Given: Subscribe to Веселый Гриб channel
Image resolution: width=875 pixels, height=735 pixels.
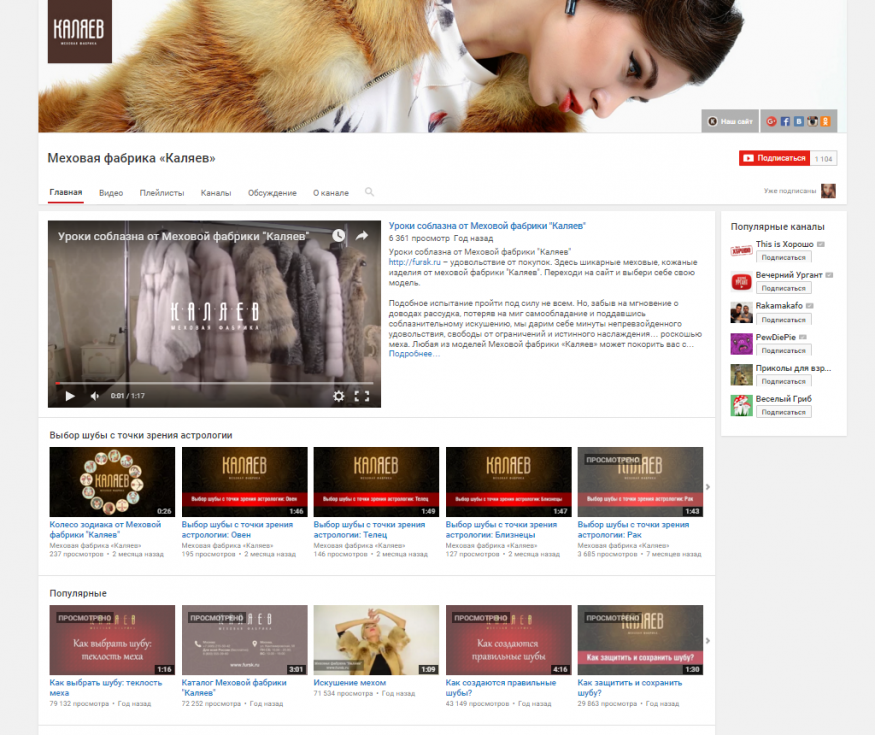Looking at the screenshot, I should (783, 412).
